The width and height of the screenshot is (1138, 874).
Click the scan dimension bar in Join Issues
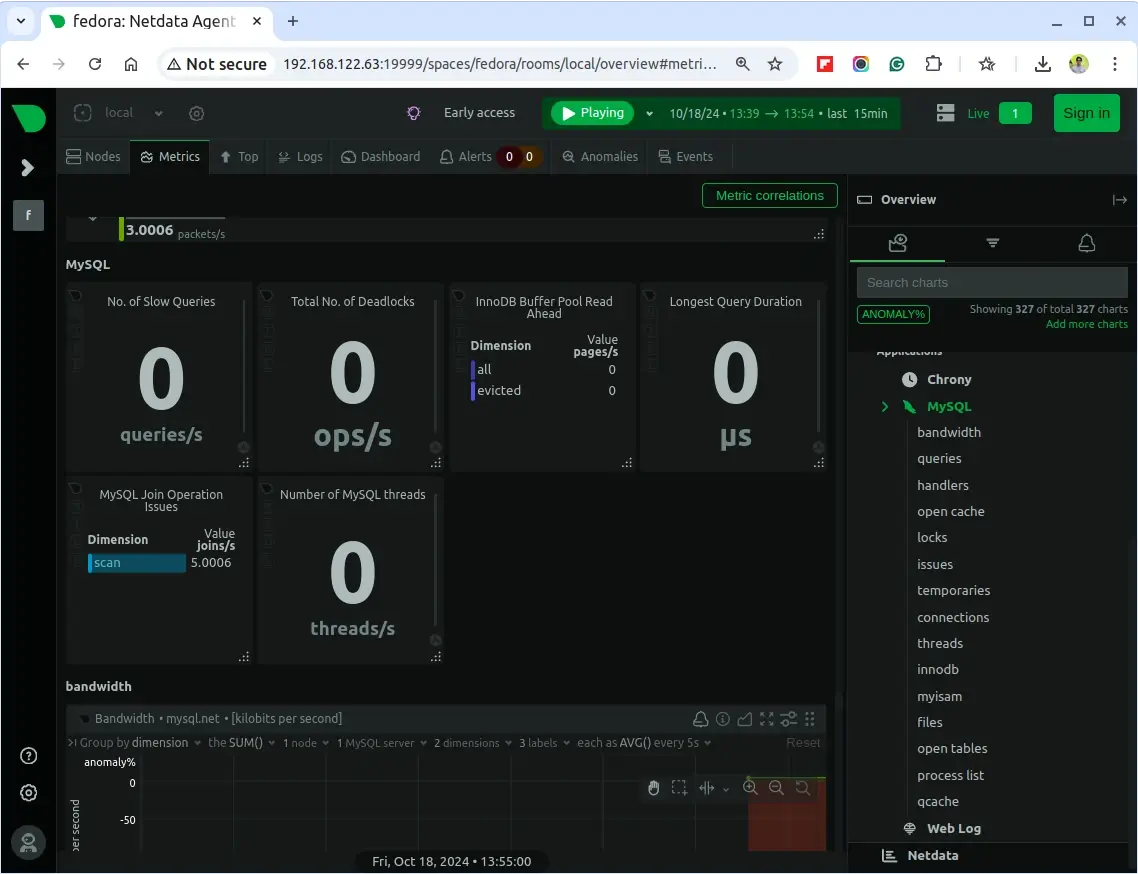coord(136,563)
